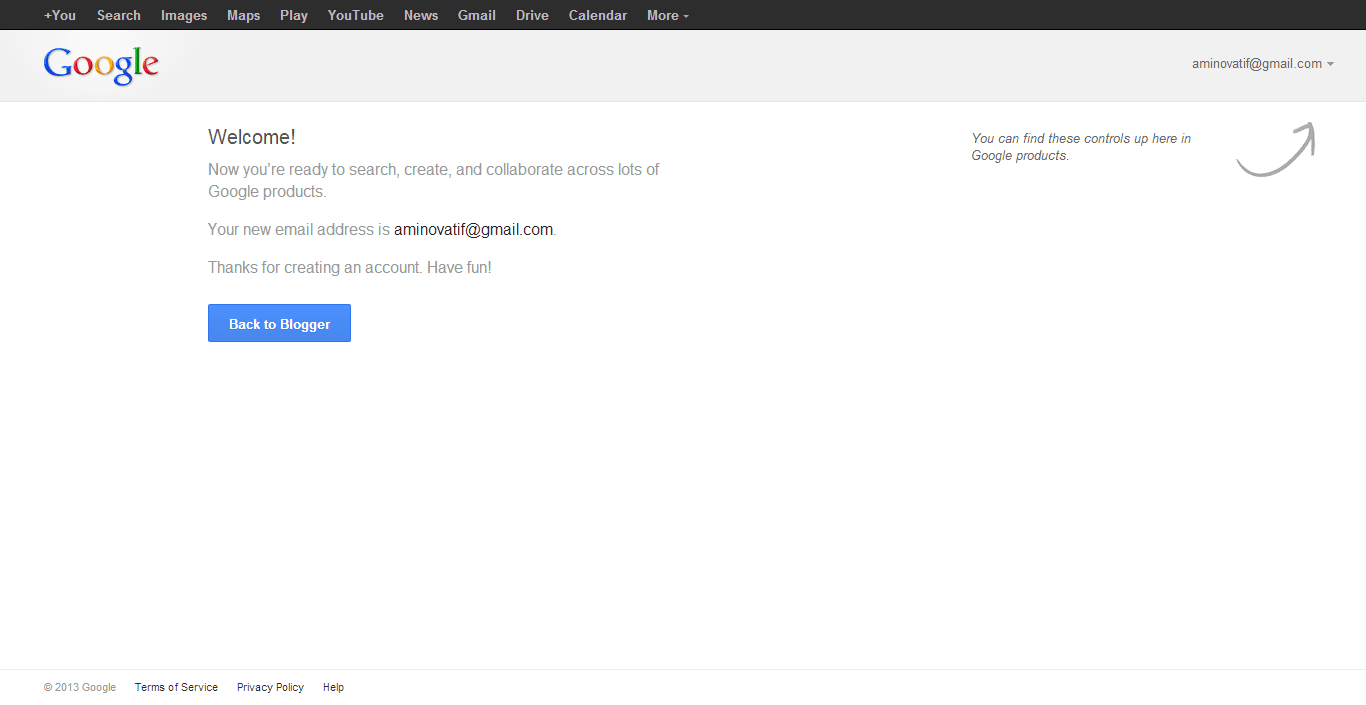Open YouTube from the top bar
This screenshot has height=705, width=1366.
click(x=355, y=15)
